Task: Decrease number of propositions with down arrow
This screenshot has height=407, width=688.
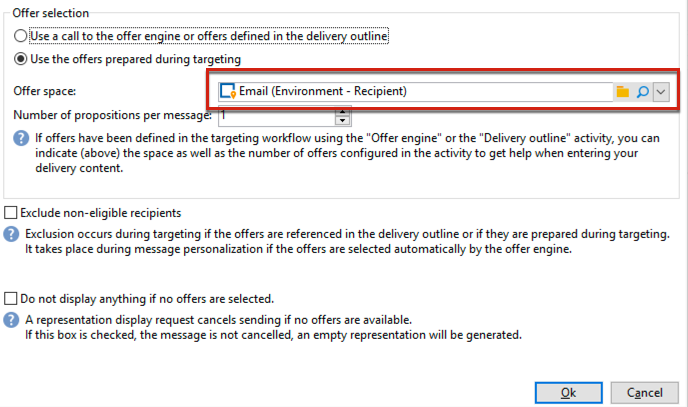Action: click(342, 120)
